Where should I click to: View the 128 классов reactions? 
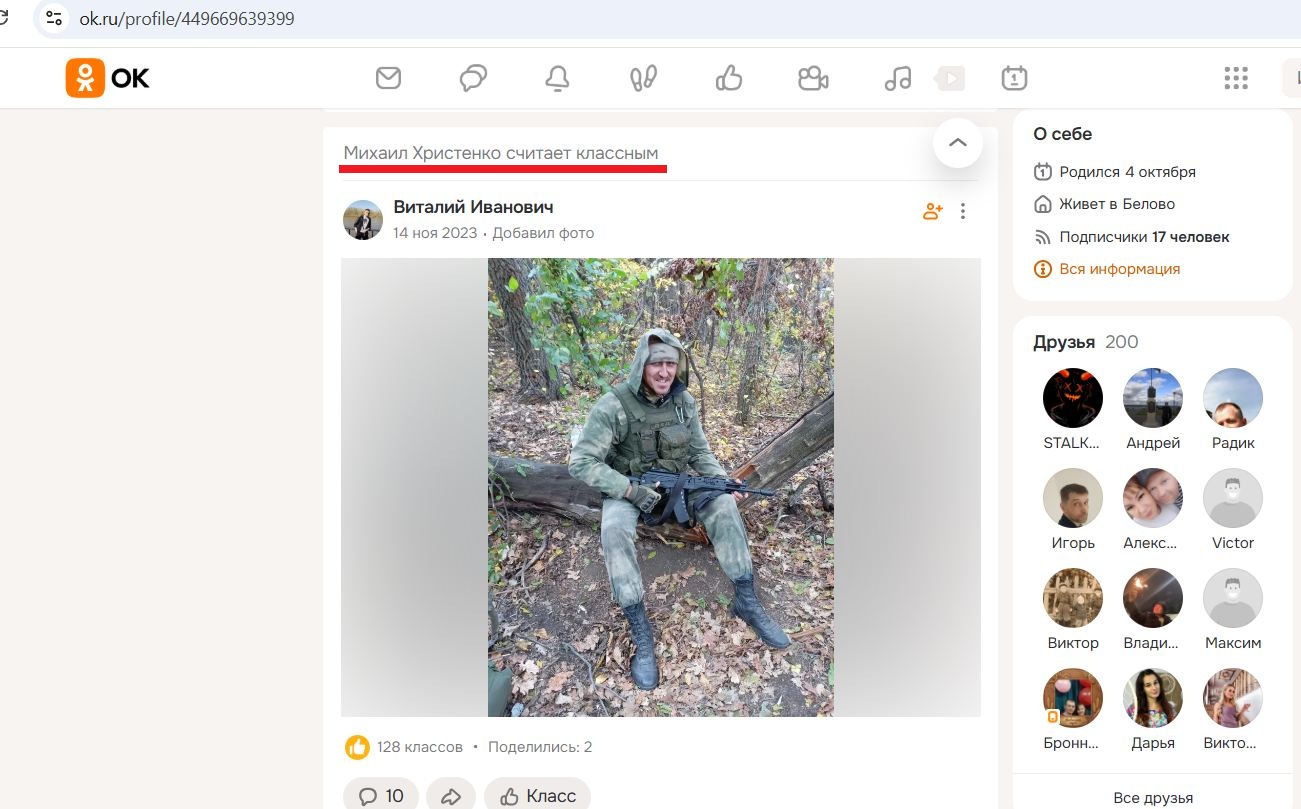coord(420,747)
